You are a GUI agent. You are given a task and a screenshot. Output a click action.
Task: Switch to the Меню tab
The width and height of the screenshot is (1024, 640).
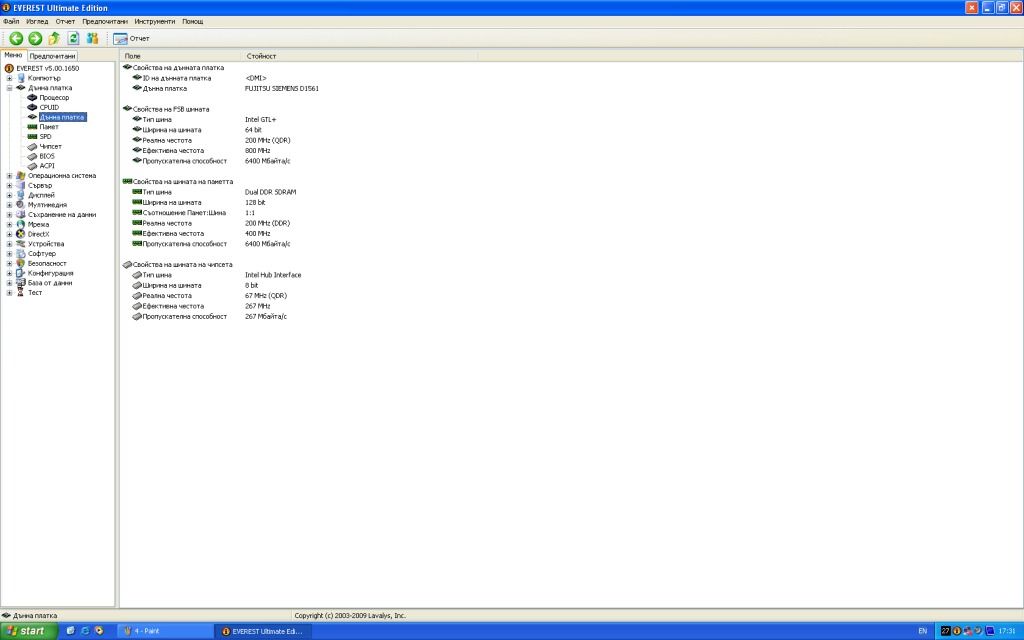pyautogui.click(x=13, y=56)
